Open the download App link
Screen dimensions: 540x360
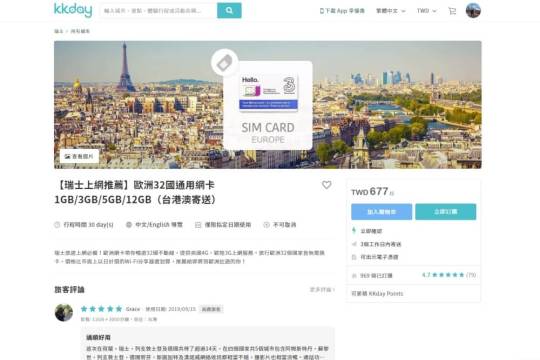tap(342, 11)
